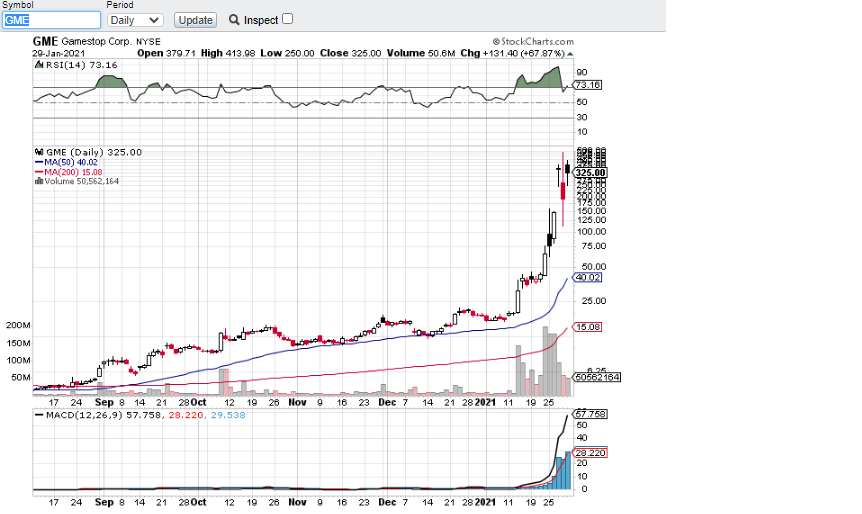This screenshot has width=862, height=514.
Task: Click the Update button
Action: 195,20
